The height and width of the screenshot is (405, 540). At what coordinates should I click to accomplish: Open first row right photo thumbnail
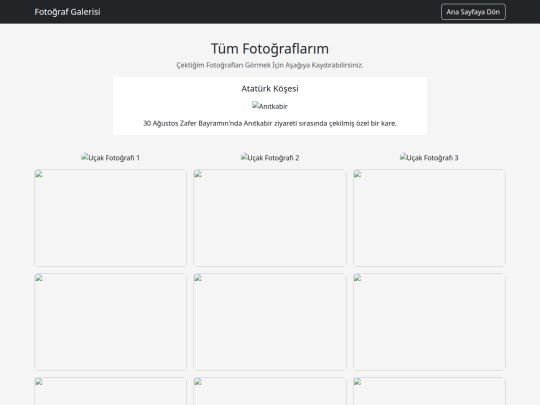(429, 218)
